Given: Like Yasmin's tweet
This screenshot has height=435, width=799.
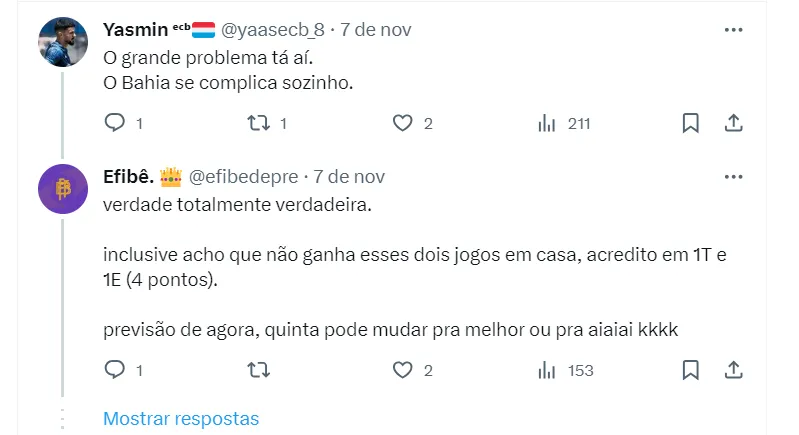Looking at the screenshot, I should coord(402,123).
